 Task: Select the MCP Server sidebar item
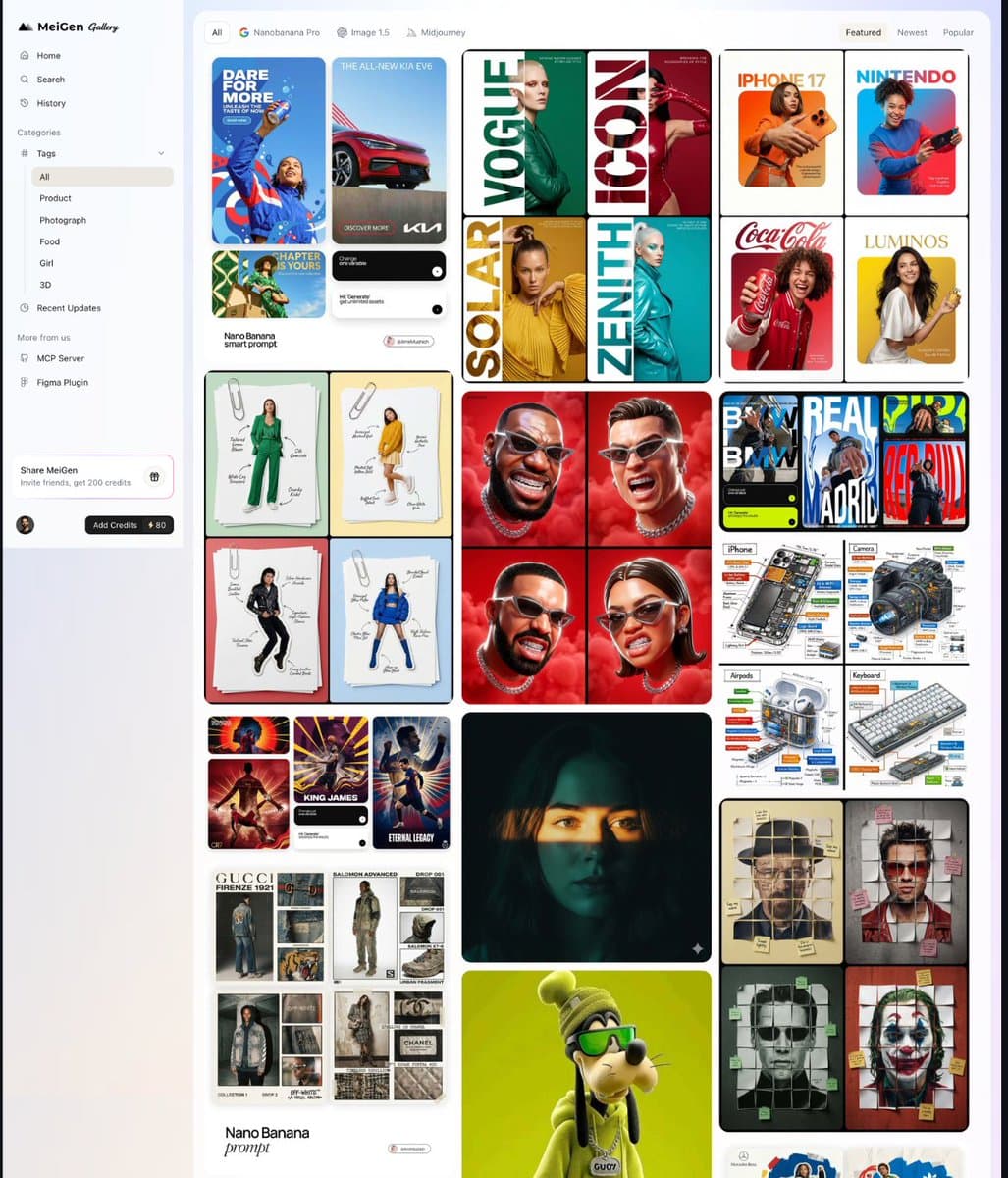[x=60, y=358]
